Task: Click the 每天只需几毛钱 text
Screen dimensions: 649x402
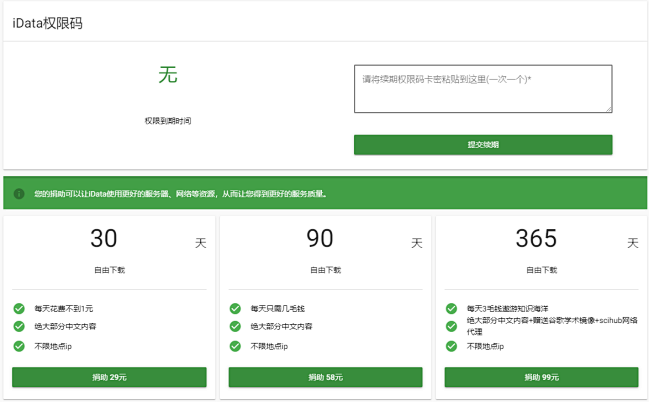Action: coord(277,308)
